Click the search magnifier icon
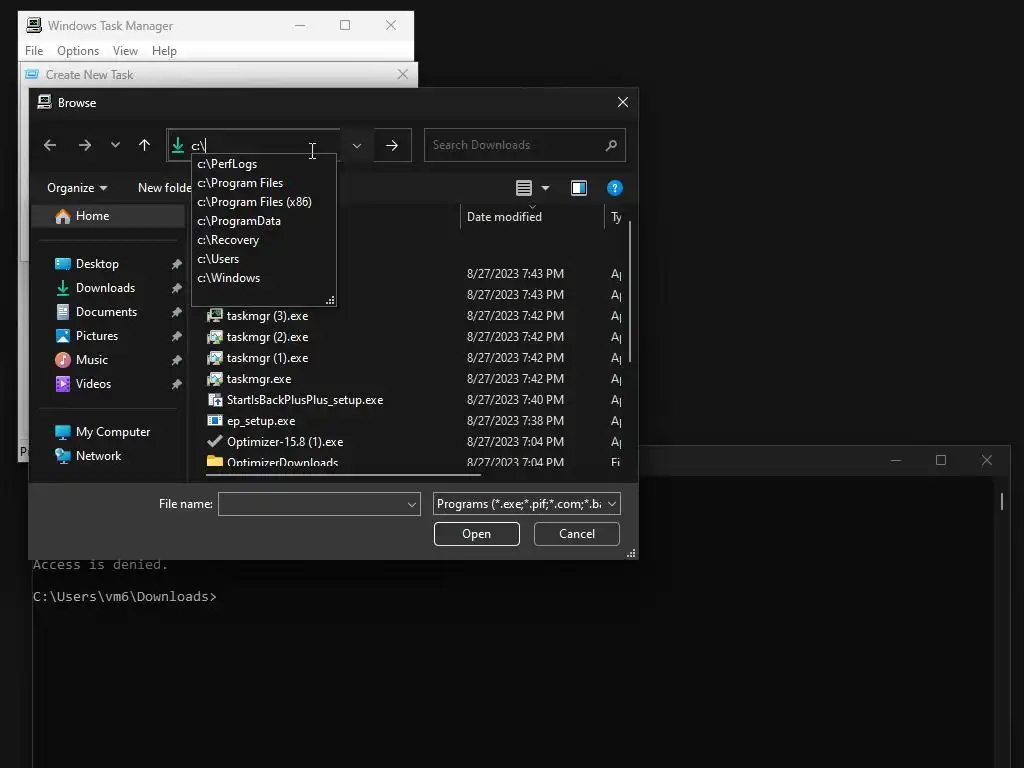 [x=611, y=145]
